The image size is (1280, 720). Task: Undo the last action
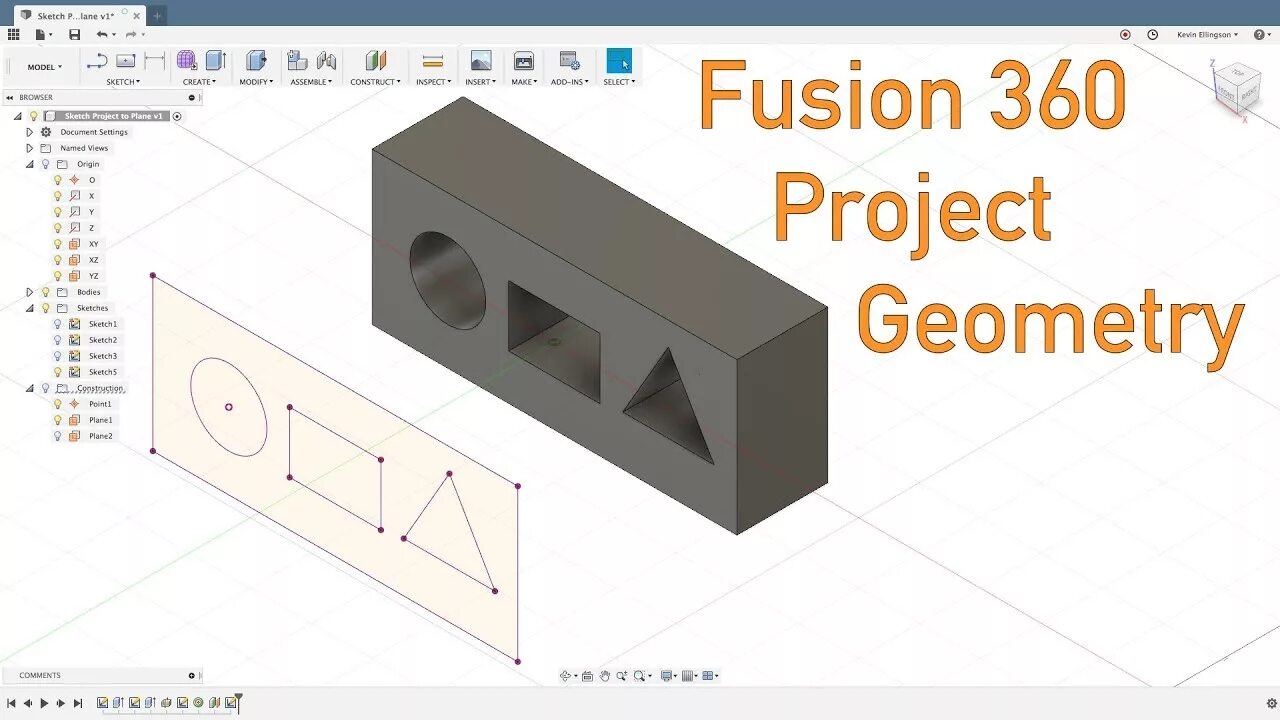(x=100, y=34)
